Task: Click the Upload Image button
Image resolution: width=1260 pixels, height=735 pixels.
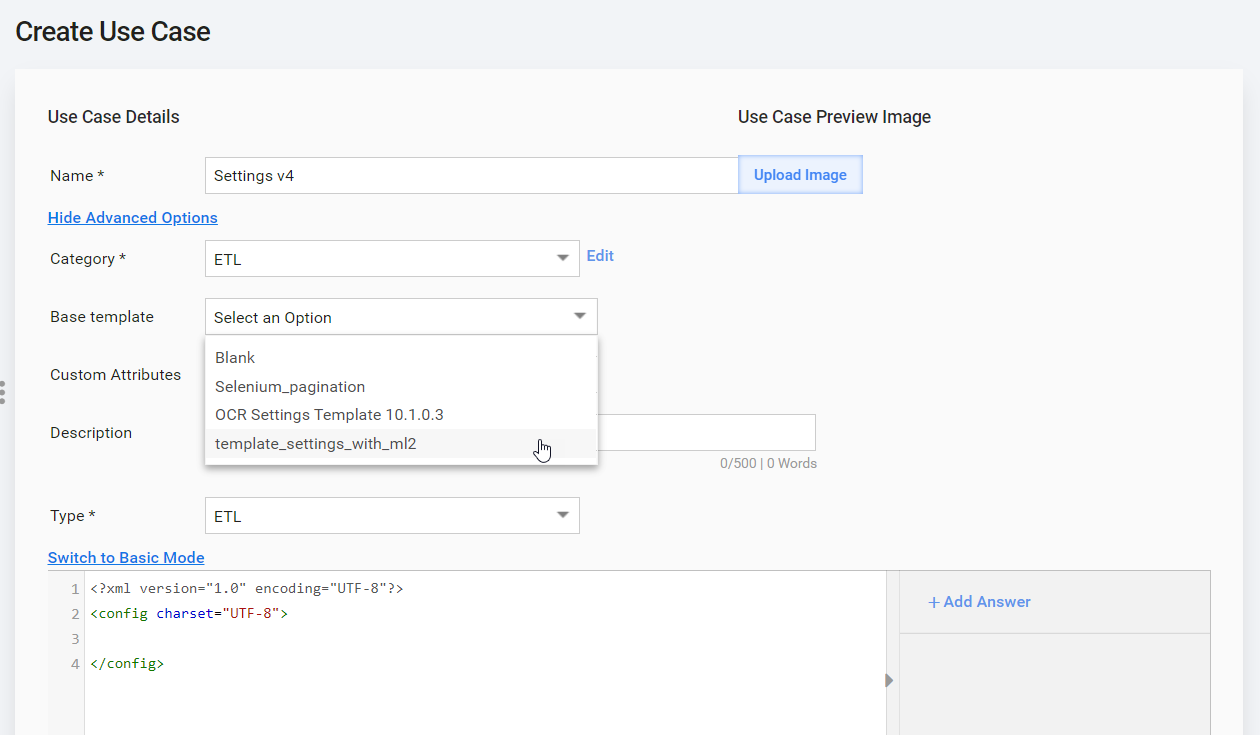Action: tap(800, 175)
